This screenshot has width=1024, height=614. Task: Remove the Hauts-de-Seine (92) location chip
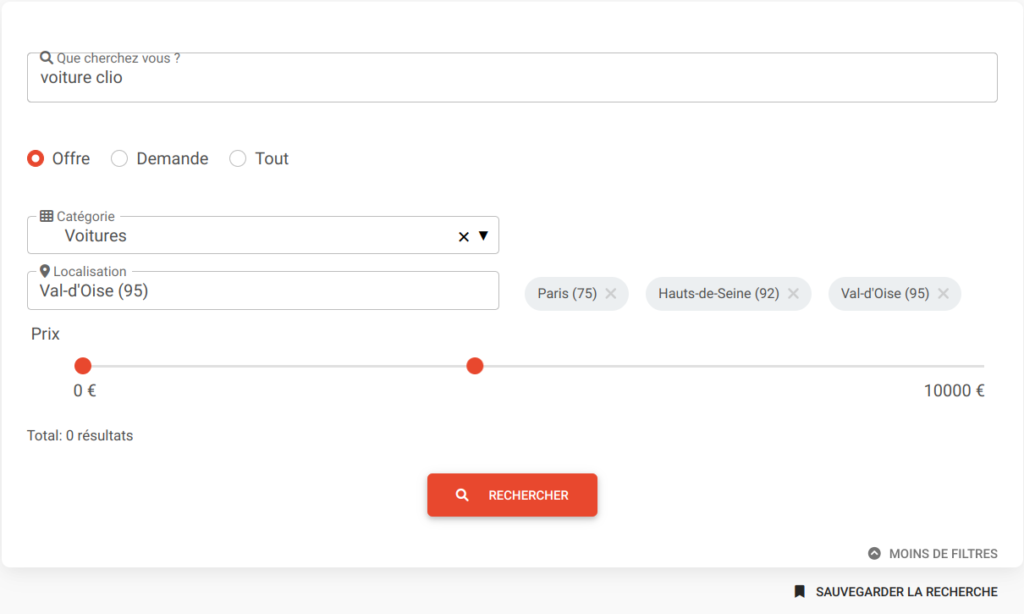click(793, 294)
